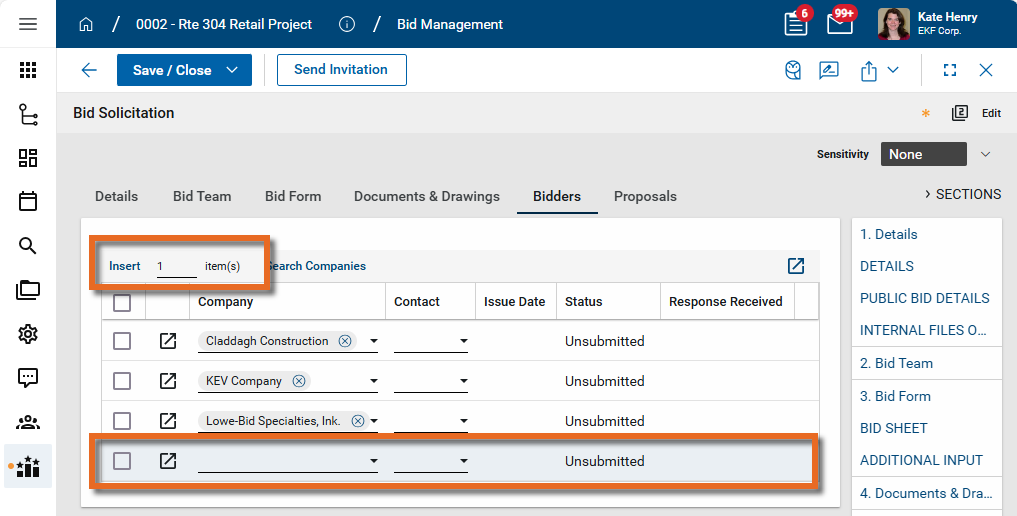Click the insert item count field
The height and width of the screenshot is (516, 1017).
coord(176,266)
